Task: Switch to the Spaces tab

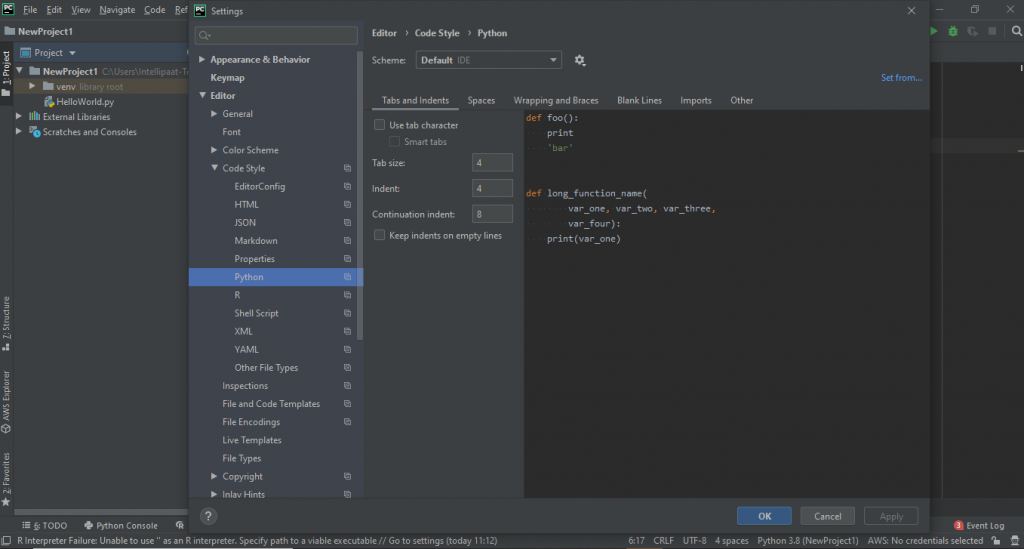Action: click(481, 101)
